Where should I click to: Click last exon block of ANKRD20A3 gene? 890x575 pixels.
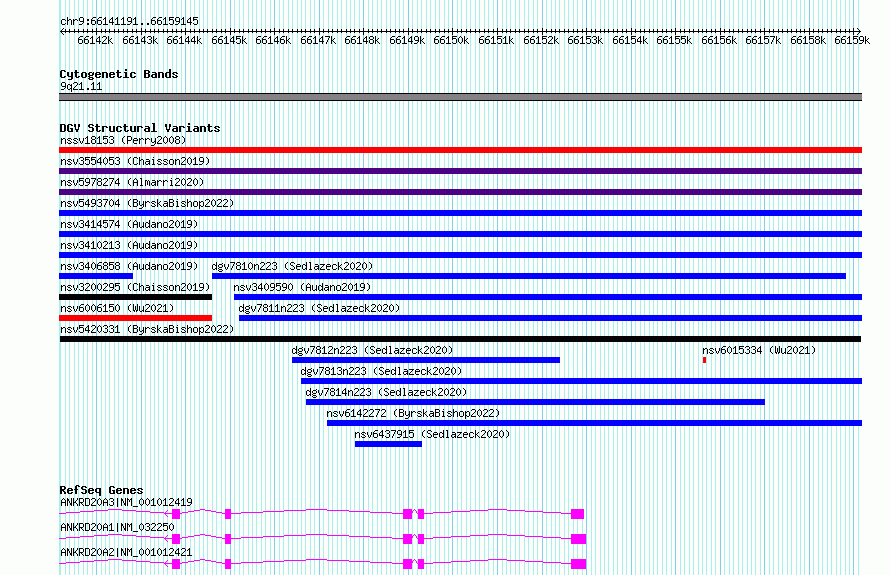click(x=578, y=514)
